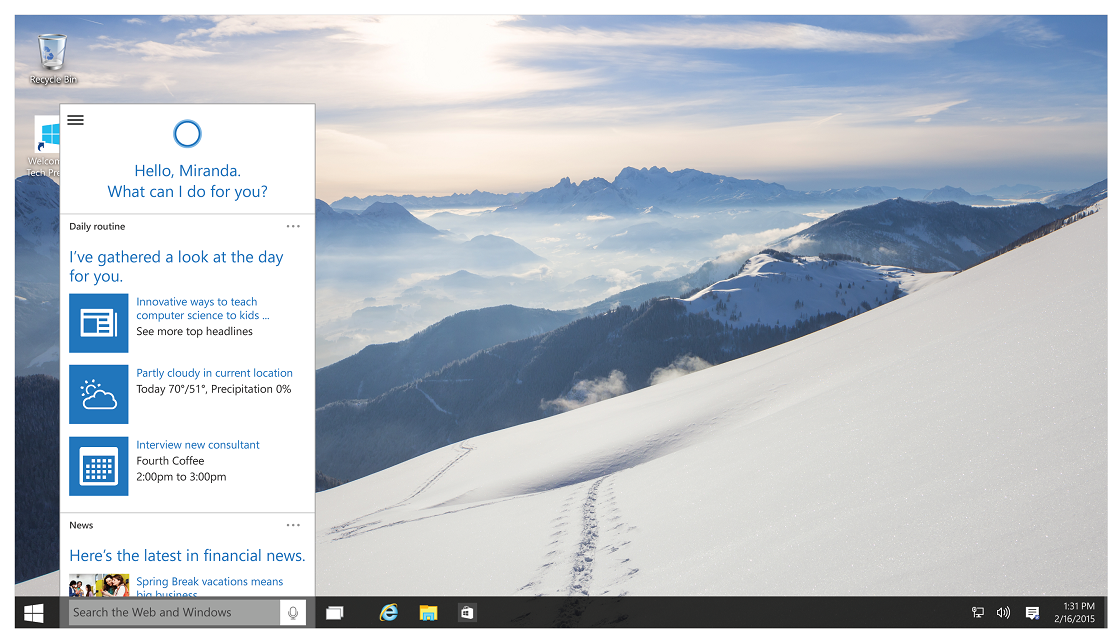This screenshot has width=1115, height=635.
Task: Click 'Partly cloudy in current location' link
Action: click(214, 373)
